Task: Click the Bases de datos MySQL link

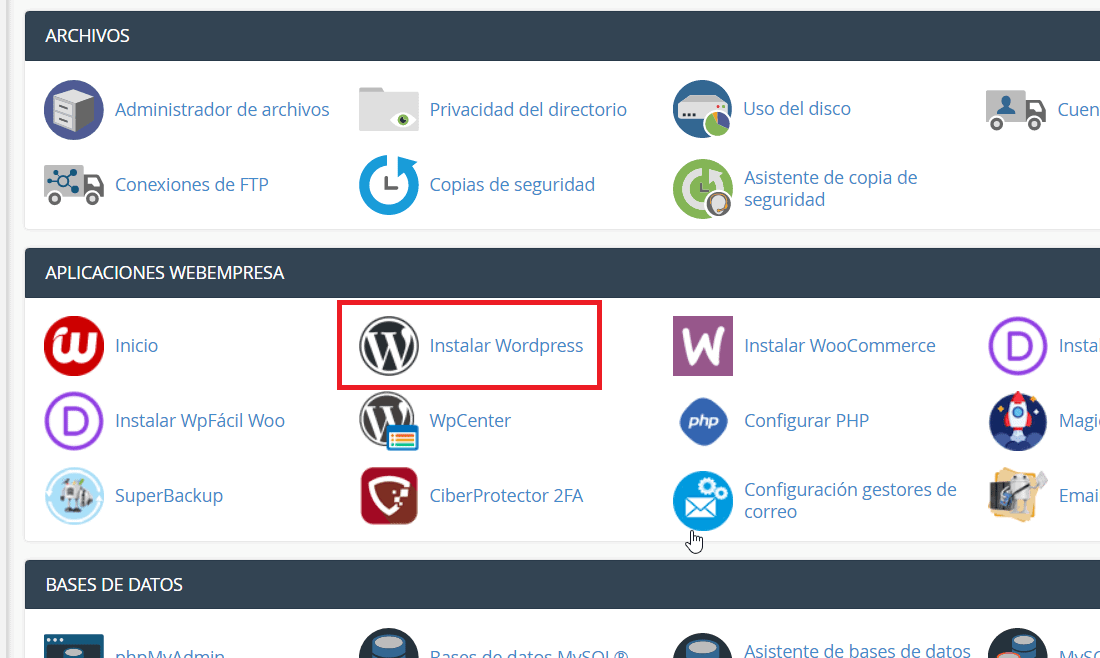Action: (530, 653)
